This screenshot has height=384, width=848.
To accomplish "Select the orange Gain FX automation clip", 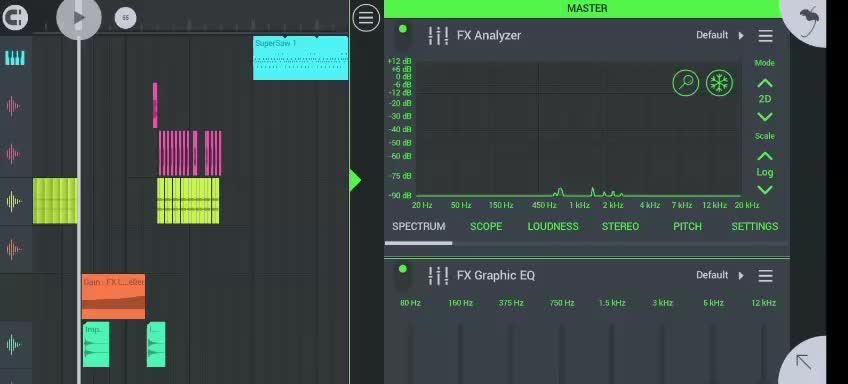I will tap(114, 296).
